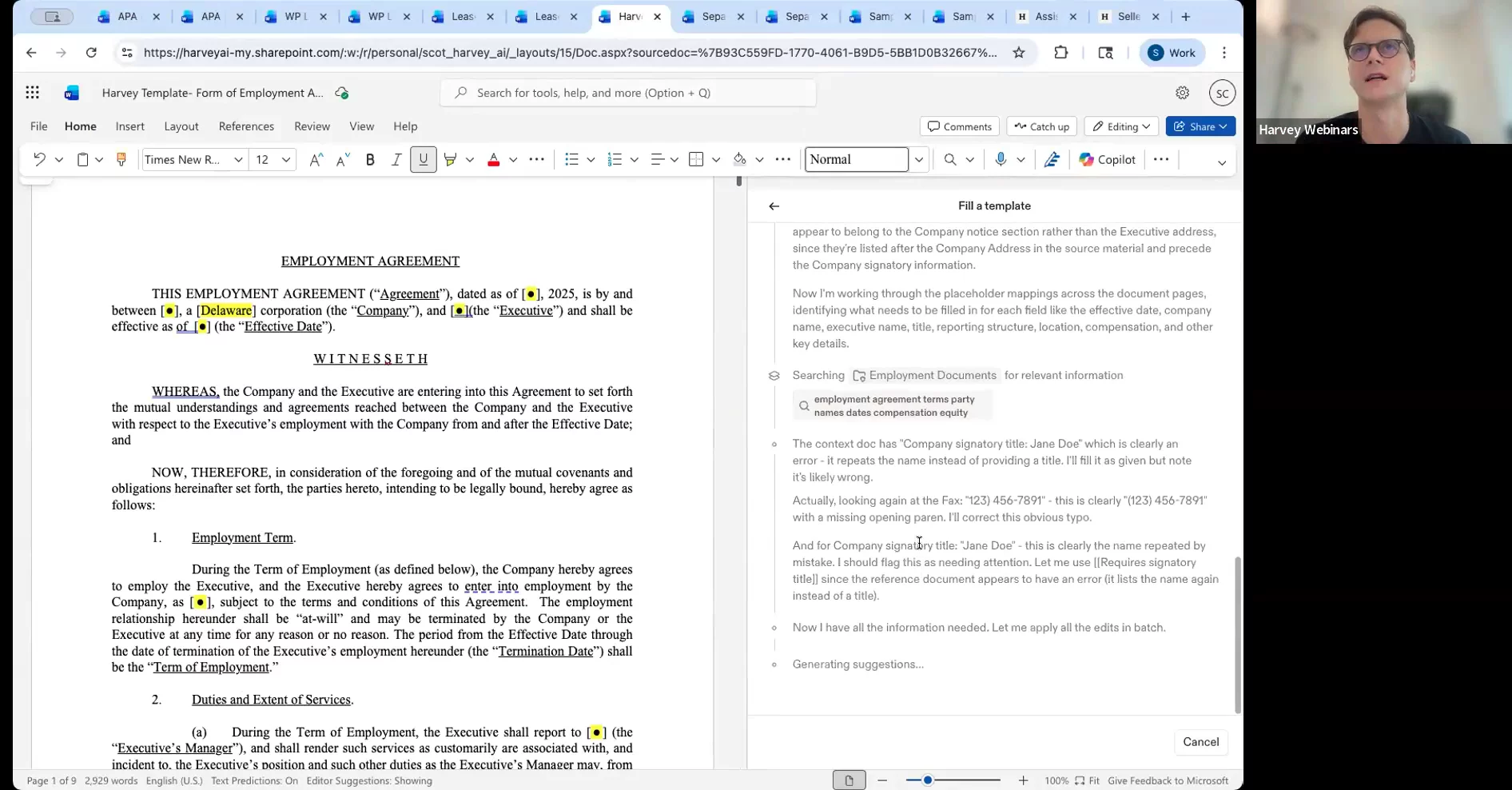The width and height of the screenshot is (1512, 790).
Task: Open the font name dropdown
Action: coord(237,160)
